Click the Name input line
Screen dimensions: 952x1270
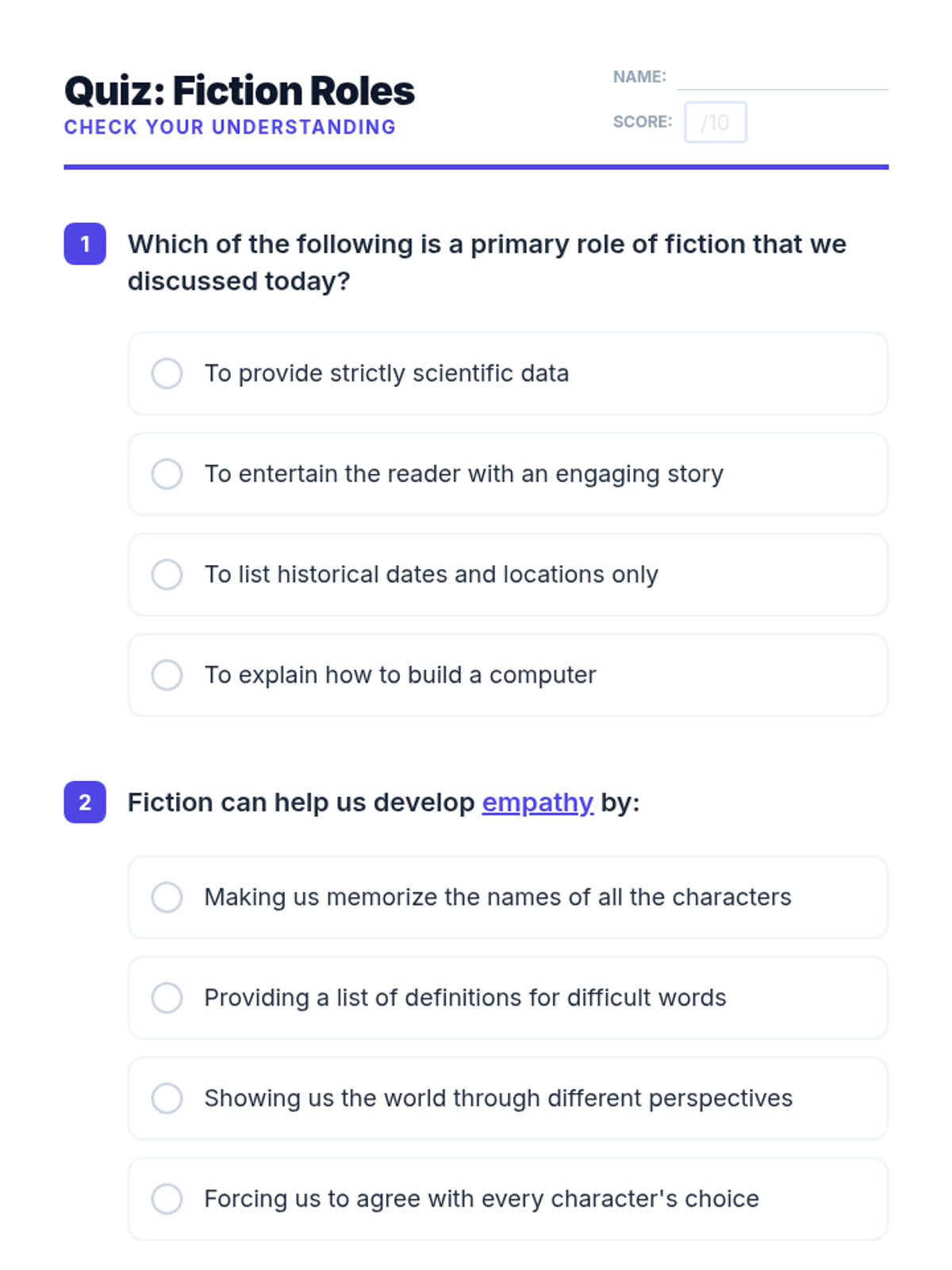782,78
